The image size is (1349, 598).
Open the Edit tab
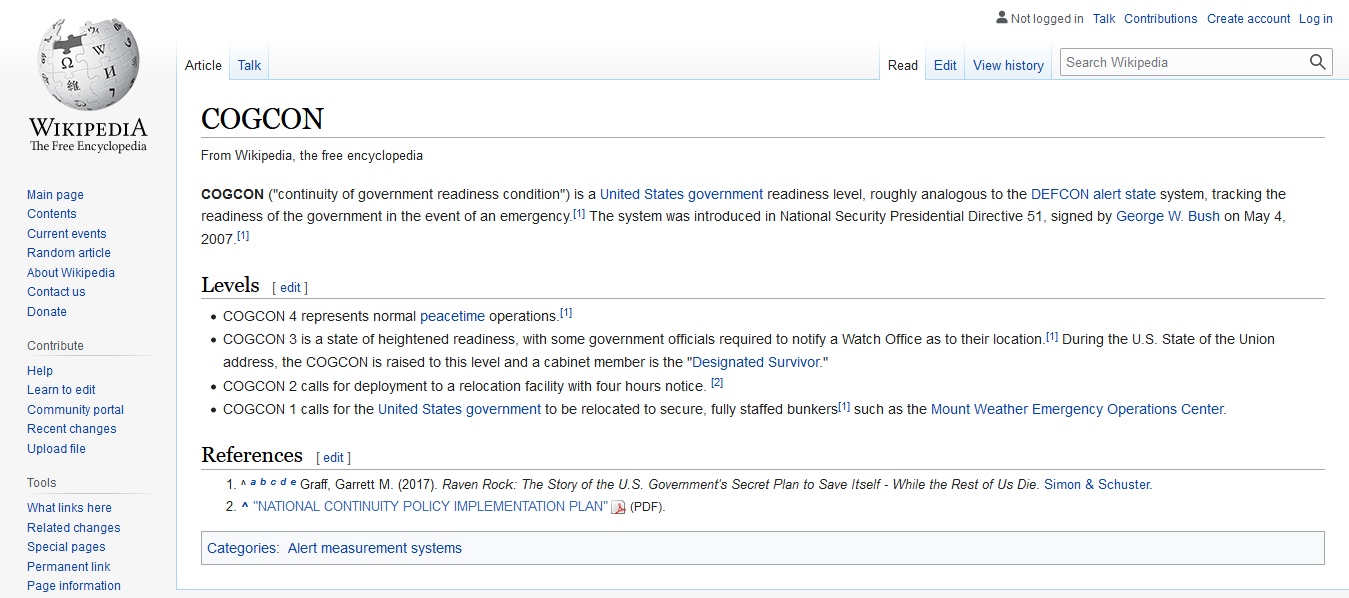click(945, 65)
